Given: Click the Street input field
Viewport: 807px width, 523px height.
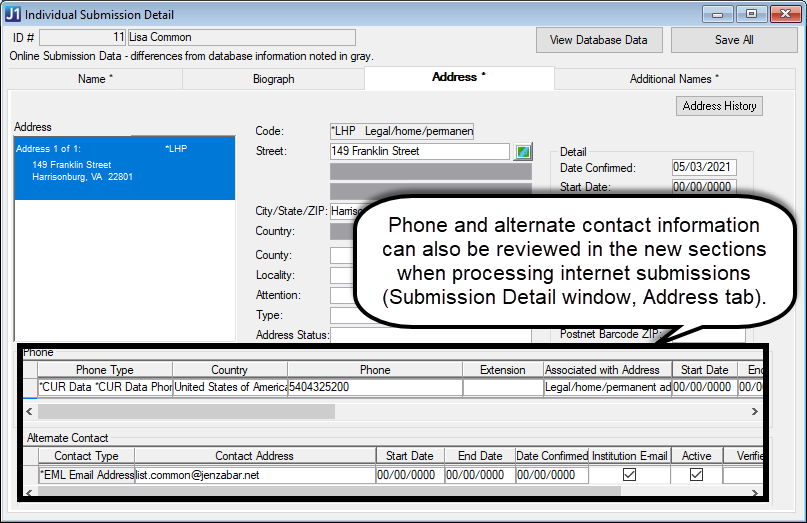Looking at the screenshot, I should pos(419,151).
